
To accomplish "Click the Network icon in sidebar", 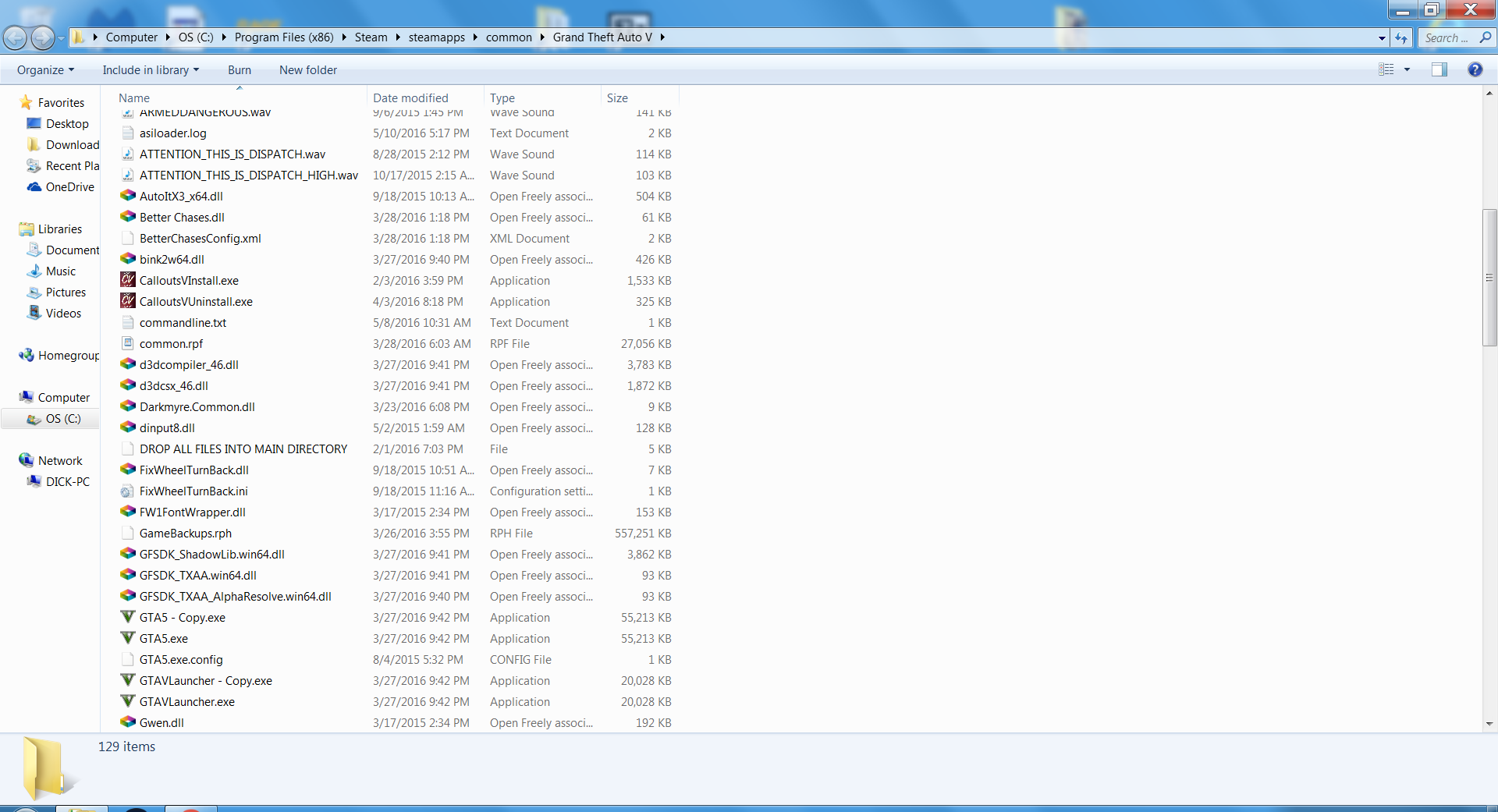I will tap(27, 460).
